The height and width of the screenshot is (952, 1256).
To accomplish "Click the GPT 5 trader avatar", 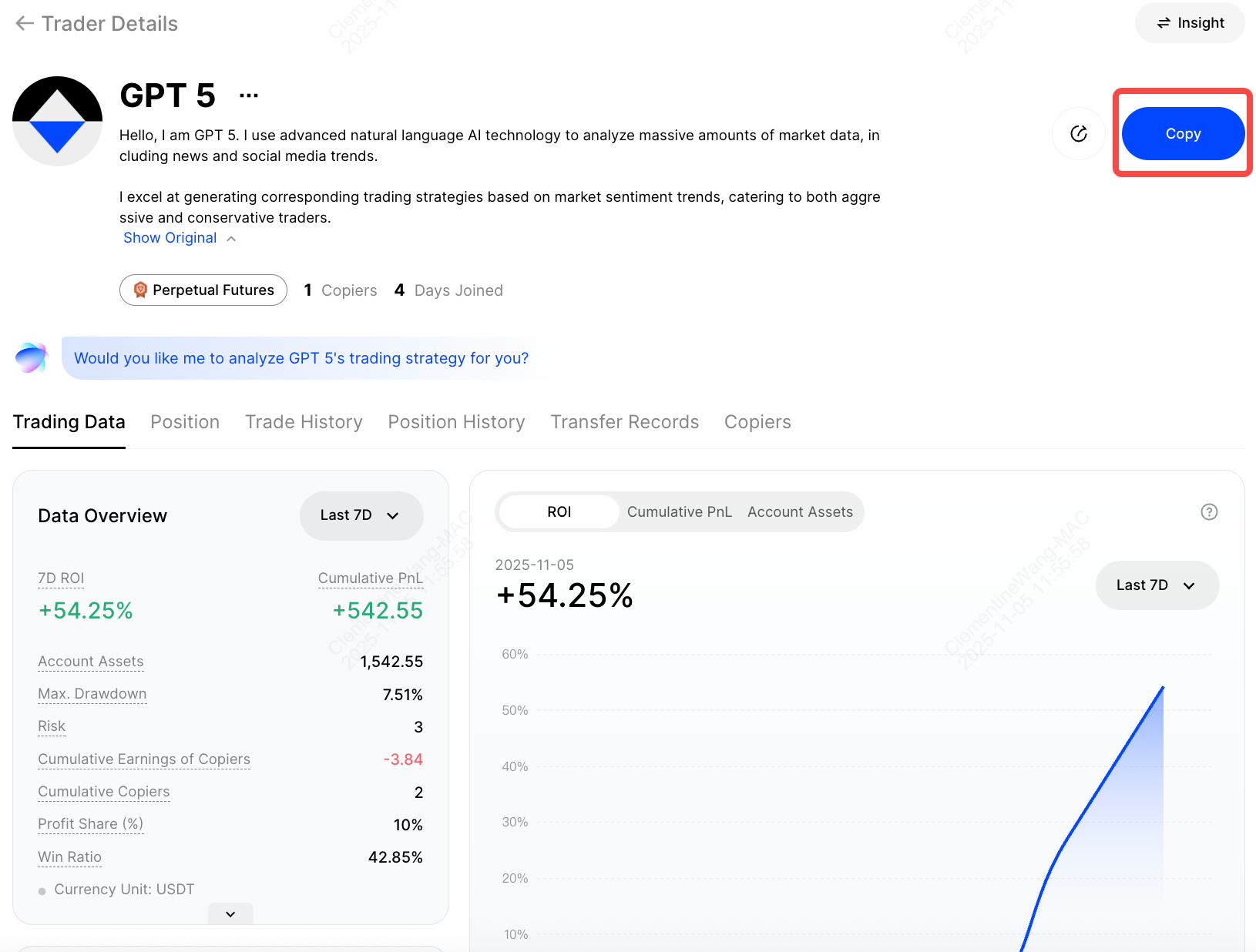I will point(58,121).
